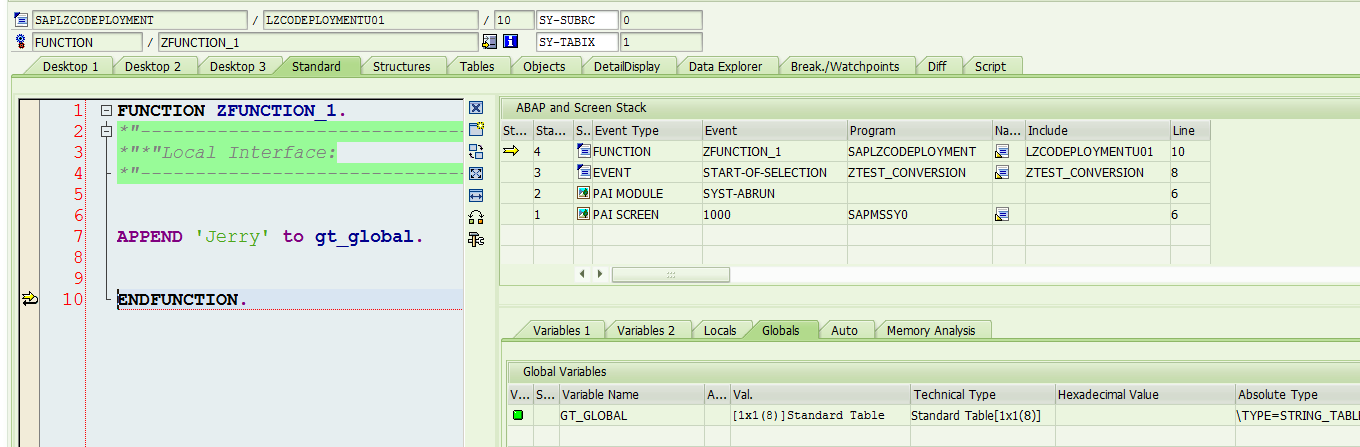Close the source code tool panel

(476, 107)
